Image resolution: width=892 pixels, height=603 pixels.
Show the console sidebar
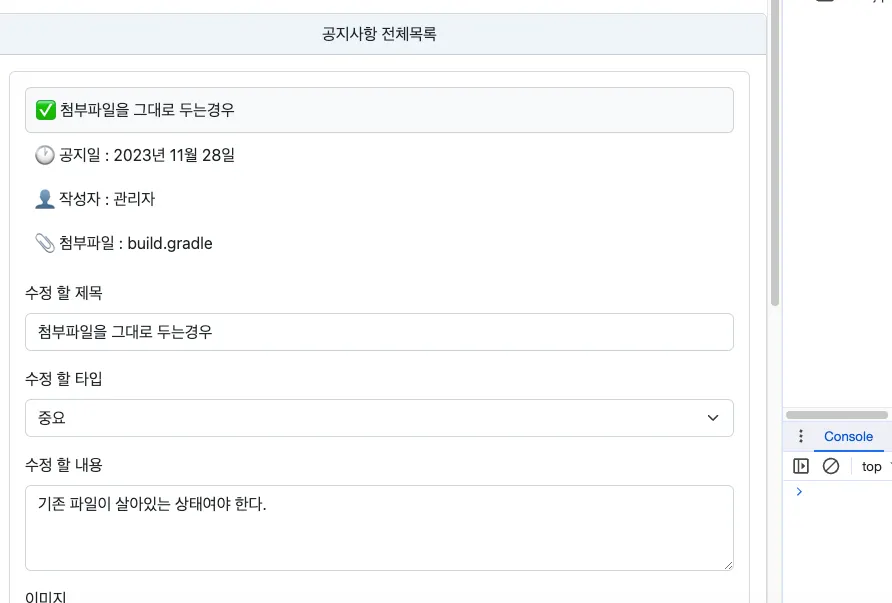(x=801, y=466)
